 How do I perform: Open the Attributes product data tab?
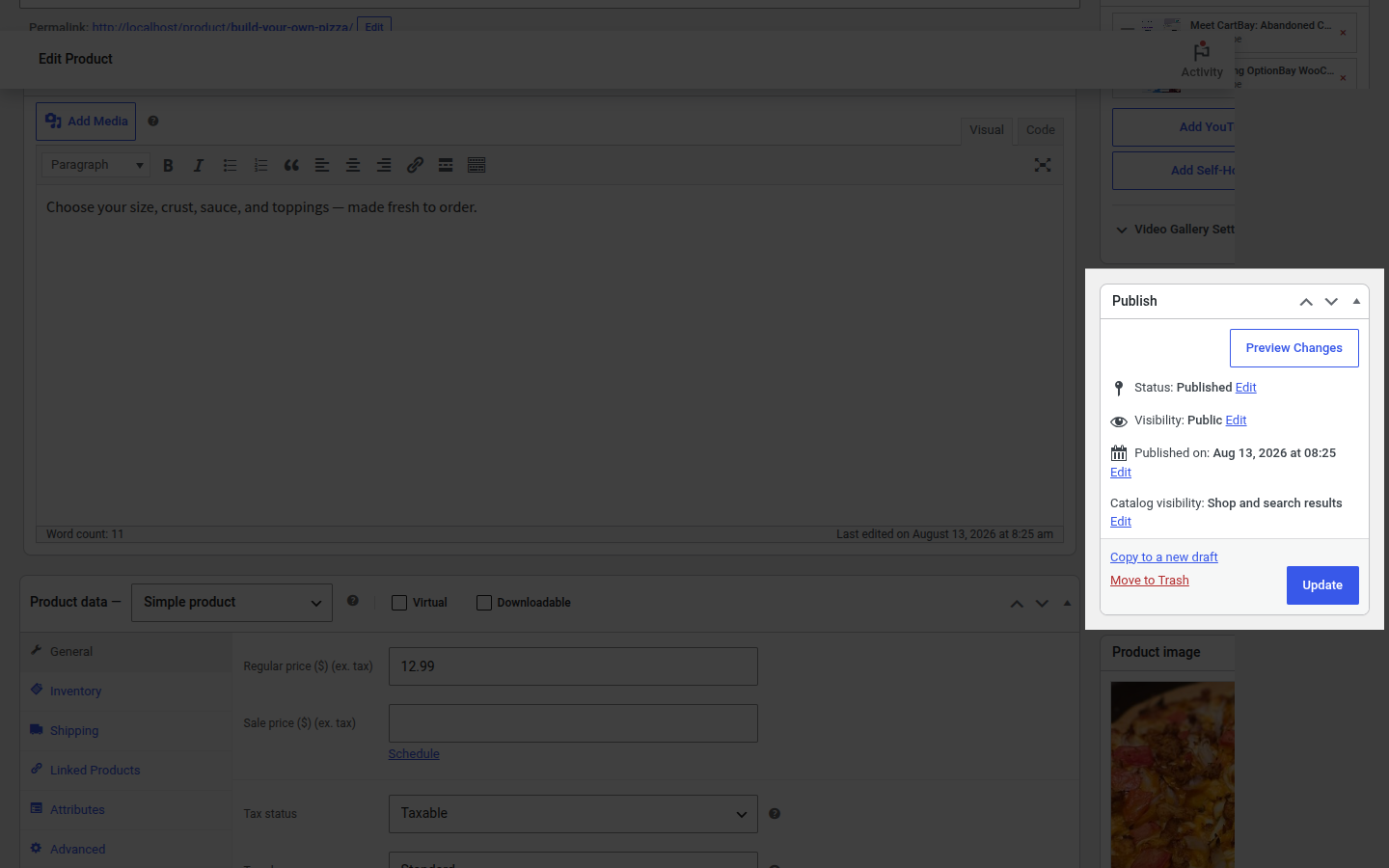tap(126, 810)
